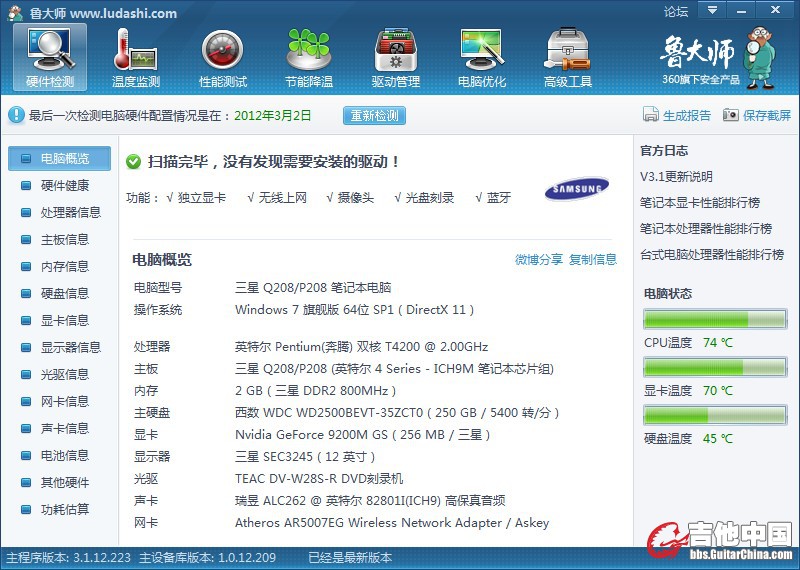Viewport: 800px width, 570px height.
Task: Click the Pentium T4200 processor value
Action: (361, 347)
